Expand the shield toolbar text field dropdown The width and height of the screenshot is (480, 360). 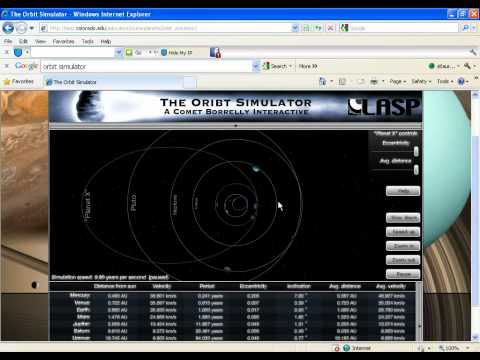(x=119, y=52)
